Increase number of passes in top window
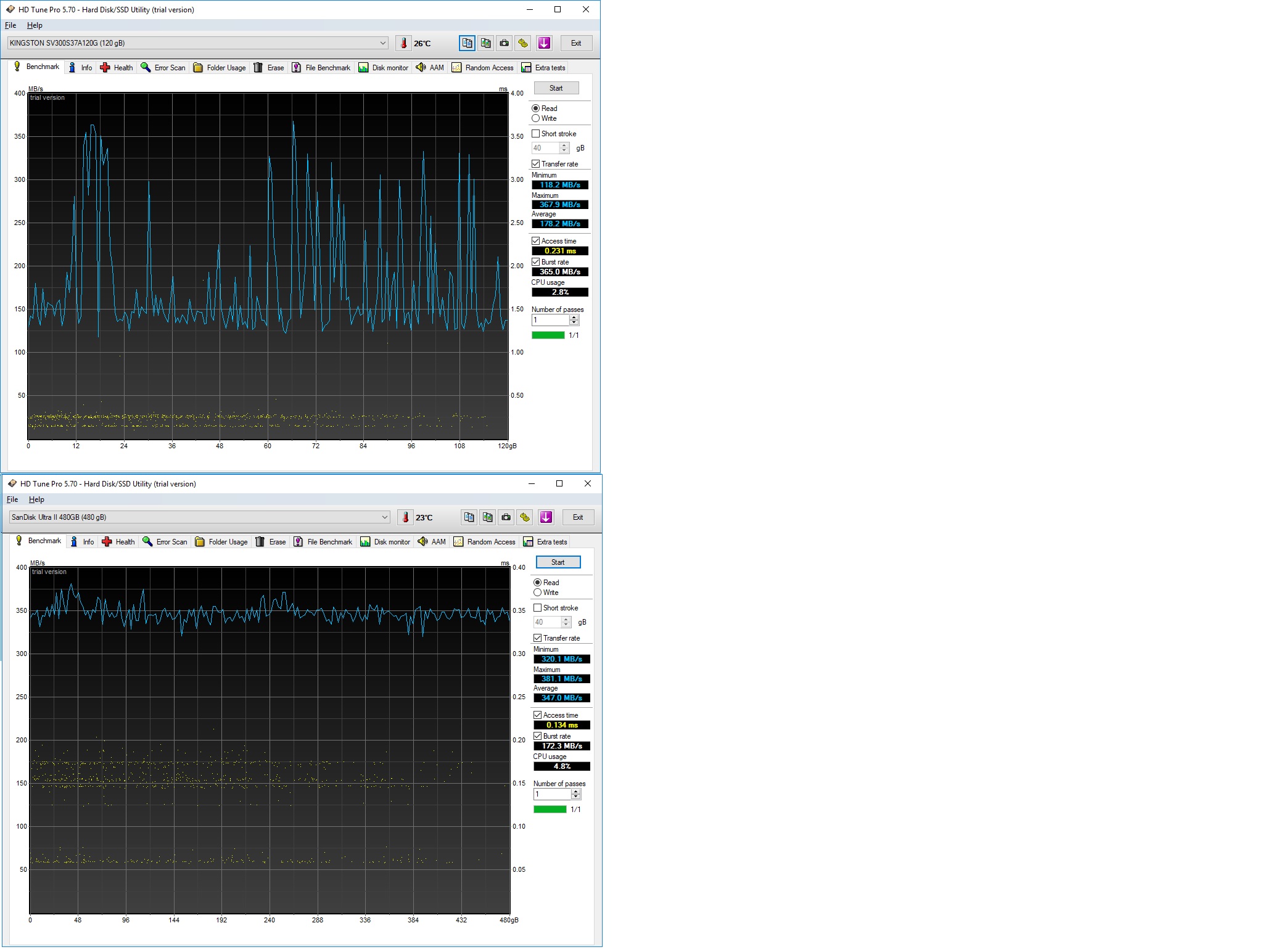1273x952 pixels. click(x=574, y=318)
